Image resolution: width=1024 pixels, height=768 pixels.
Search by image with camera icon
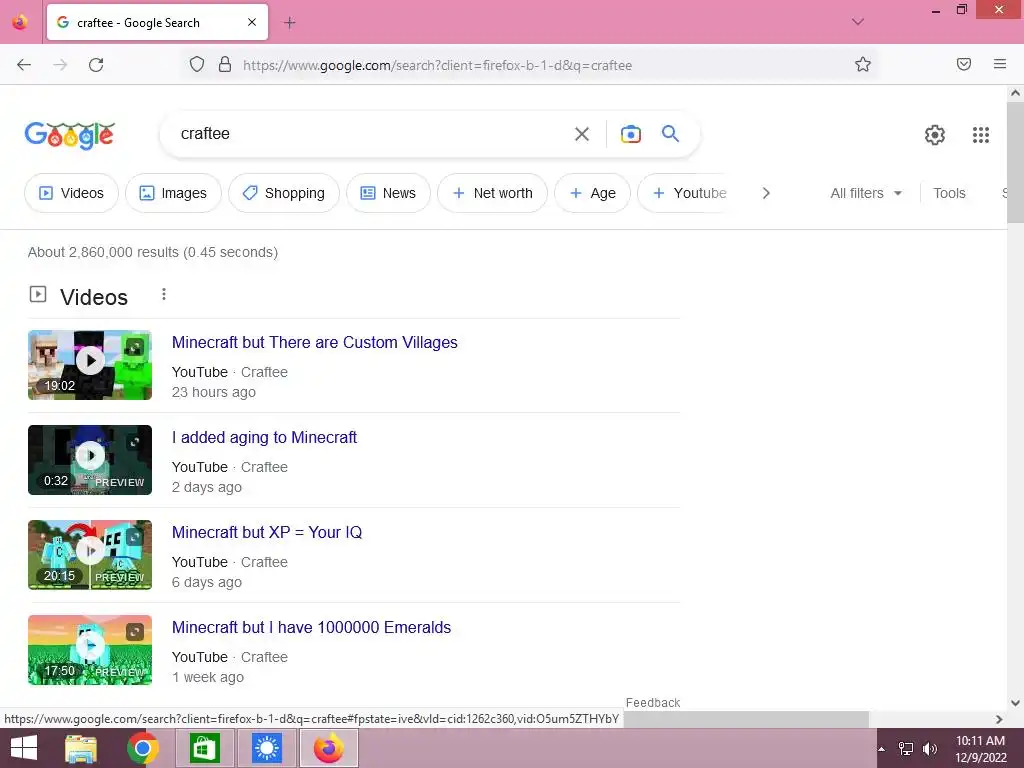(x=630, y=134)
